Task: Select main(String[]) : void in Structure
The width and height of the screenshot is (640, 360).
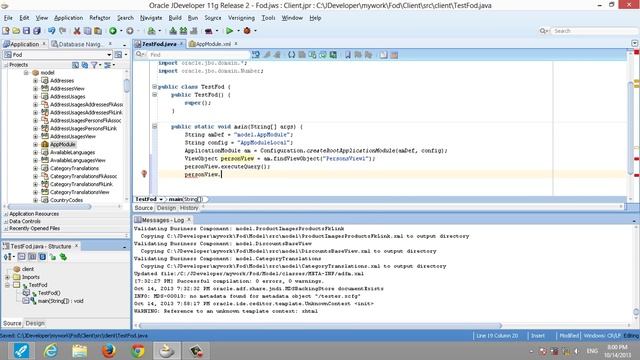Action: [60, 301]
